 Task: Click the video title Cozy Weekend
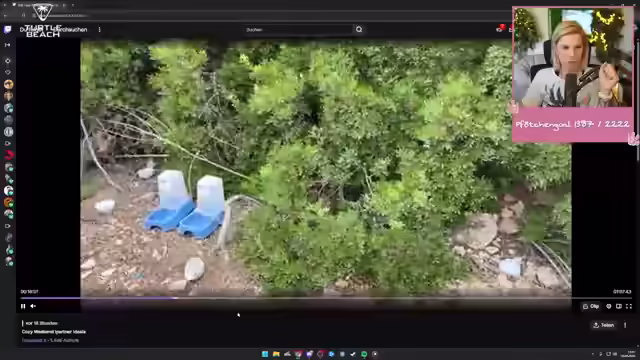click(54, 332)
